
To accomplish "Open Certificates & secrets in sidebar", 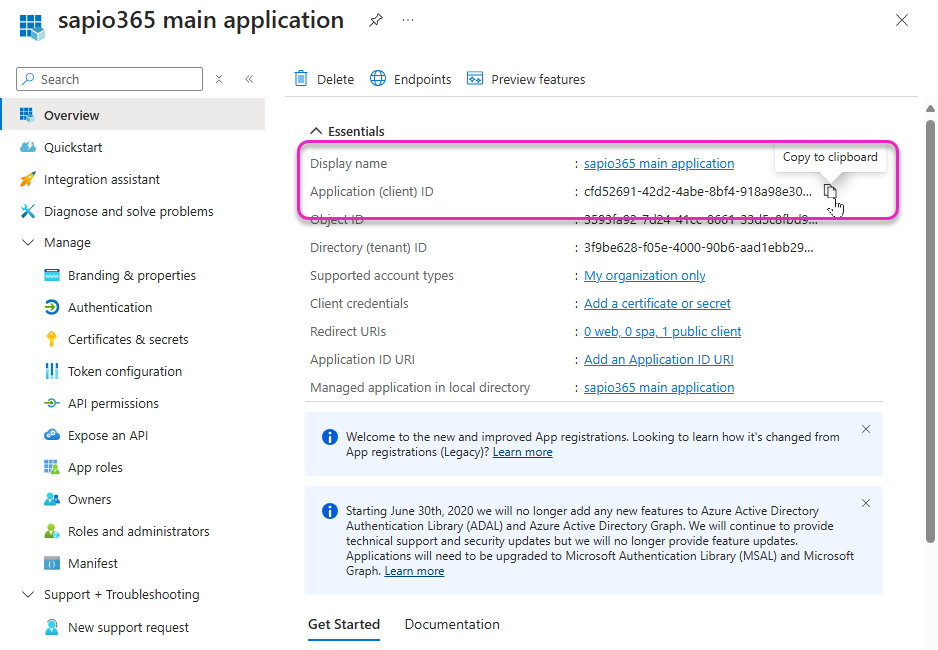I will [x=128, y=339].
